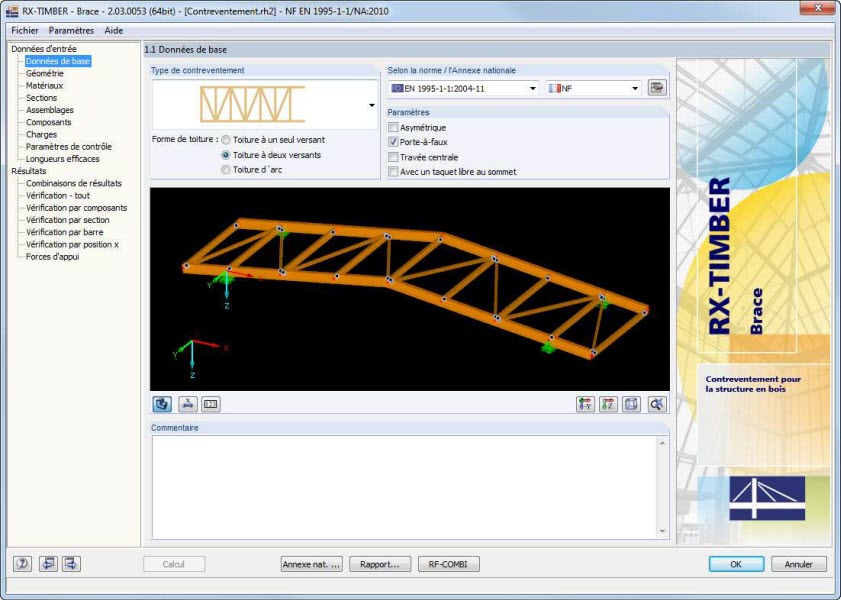This screenshot has height=600, width=841.
Task: Open RF-COMBI
Action: pyautogui.click(x=448, y=564)
